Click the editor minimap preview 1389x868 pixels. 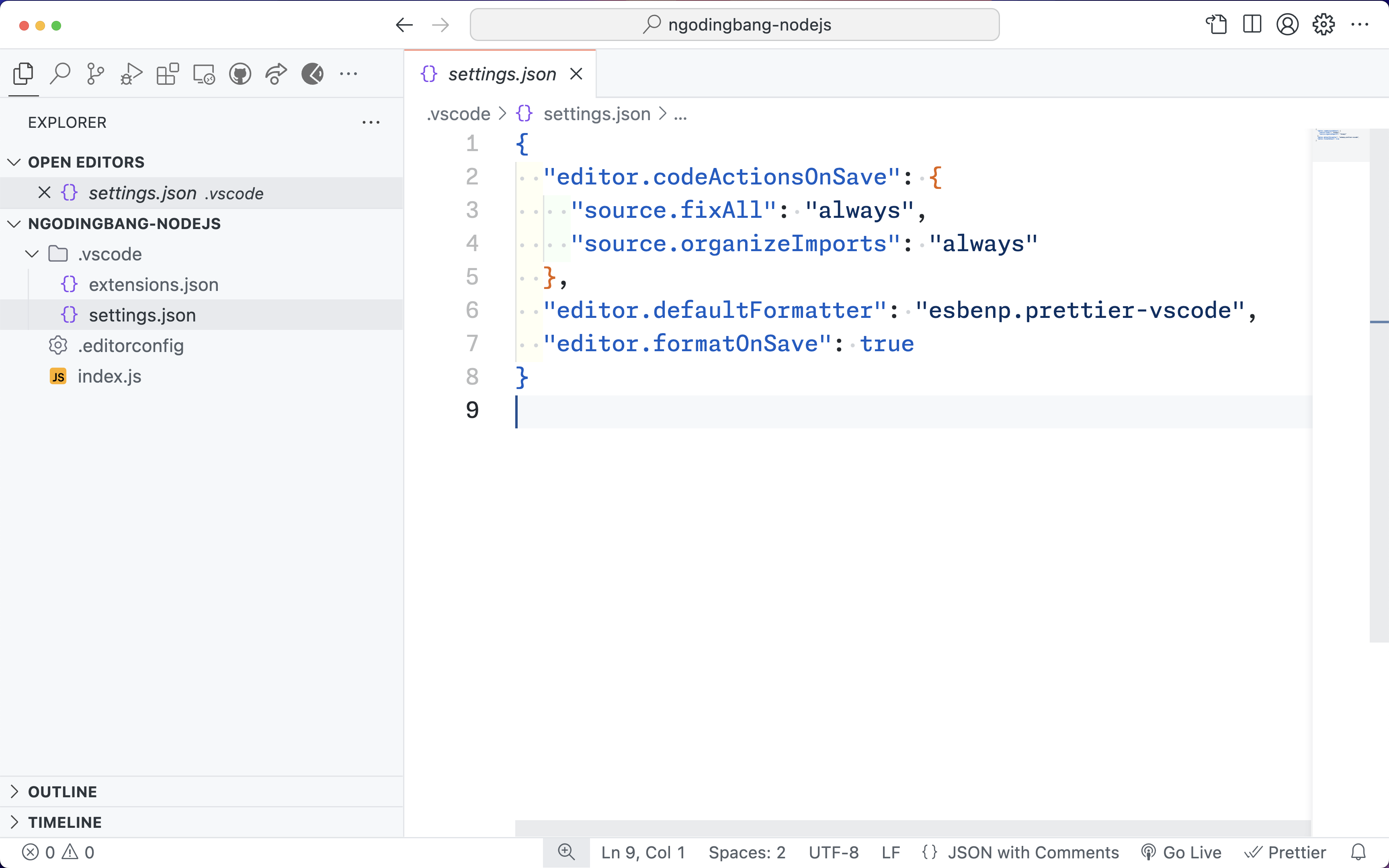[1341, 145]
